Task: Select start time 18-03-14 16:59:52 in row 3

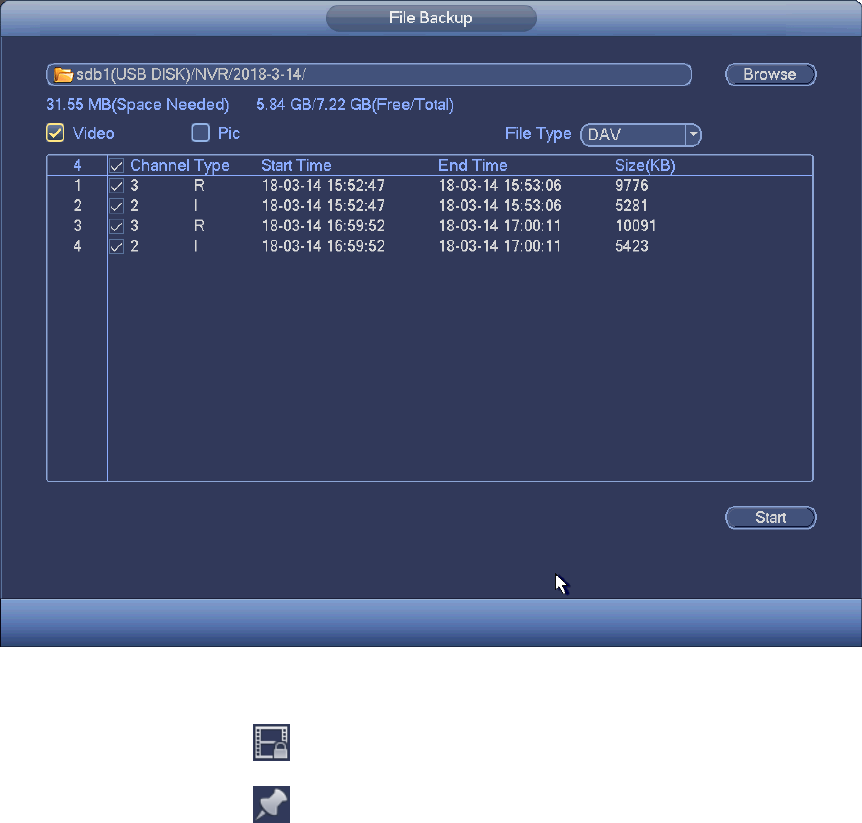Action: click(323, 226)
